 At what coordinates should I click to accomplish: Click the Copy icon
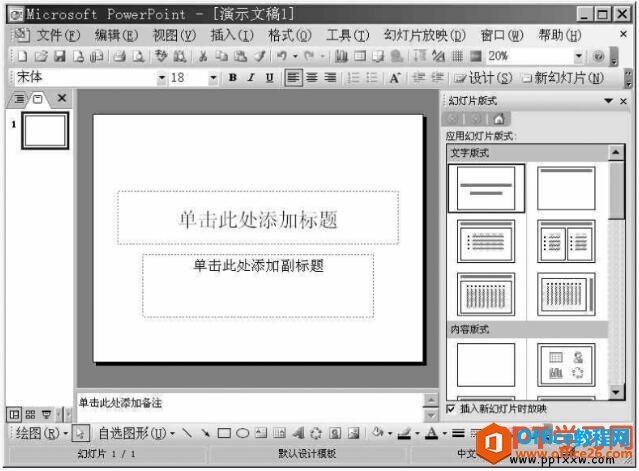click(x=221, y=56)
